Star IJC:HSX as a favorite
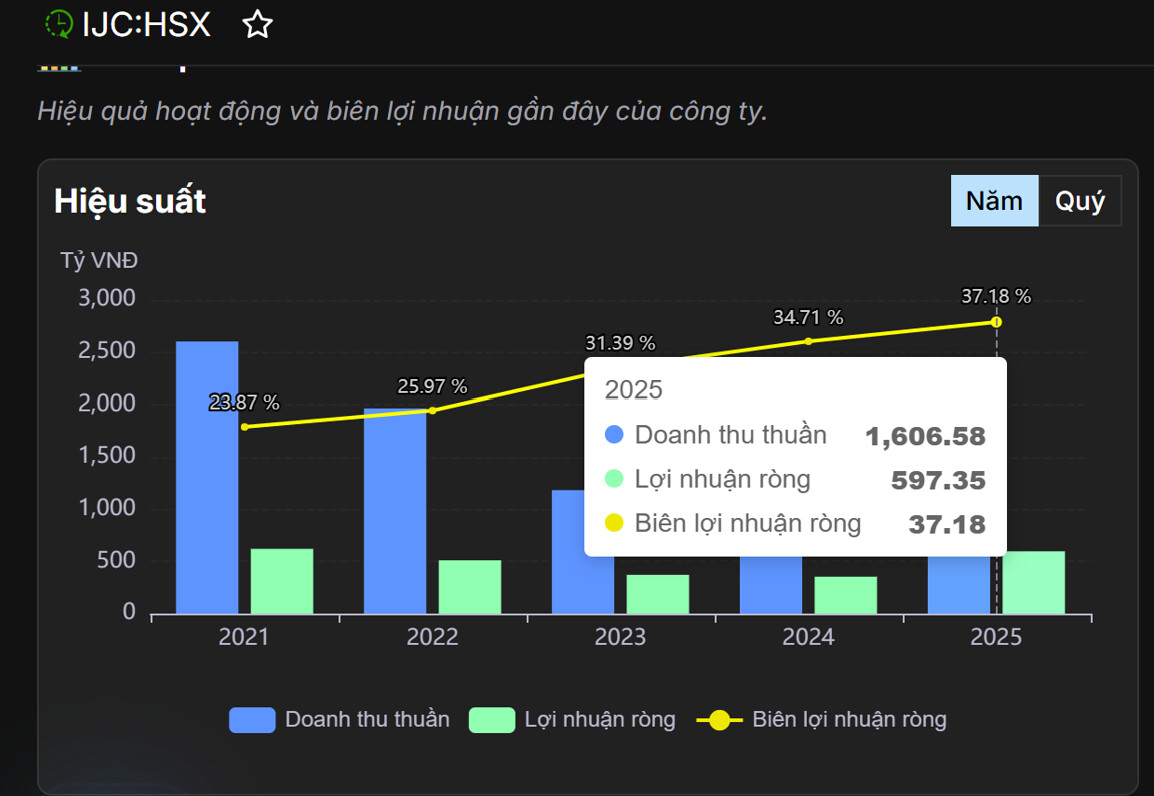 (257, 25)
